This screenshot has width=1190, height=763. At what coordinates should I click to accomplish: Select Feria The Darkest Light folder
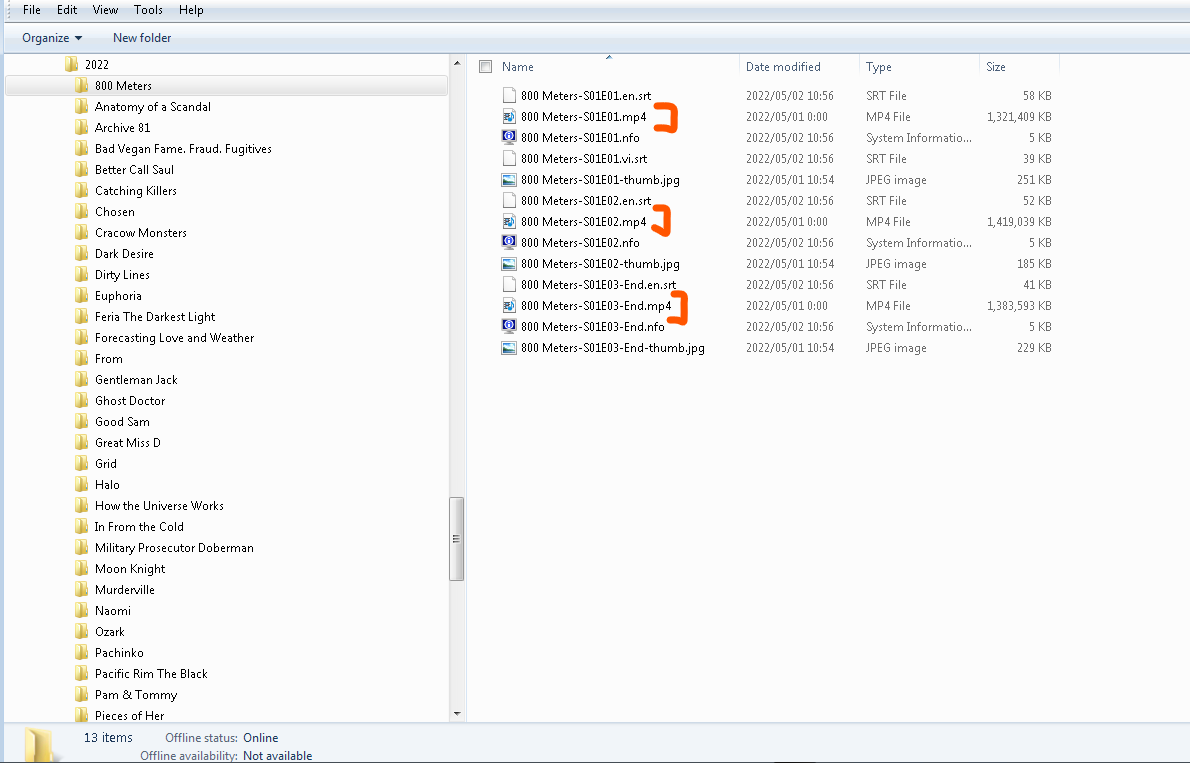point(155,317)
